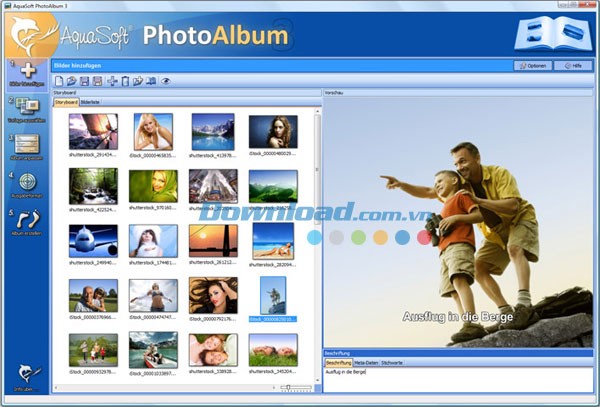Click the Save As second floppy icon
The height and width of the screenshot is (407, 600).
coord(98,81)
